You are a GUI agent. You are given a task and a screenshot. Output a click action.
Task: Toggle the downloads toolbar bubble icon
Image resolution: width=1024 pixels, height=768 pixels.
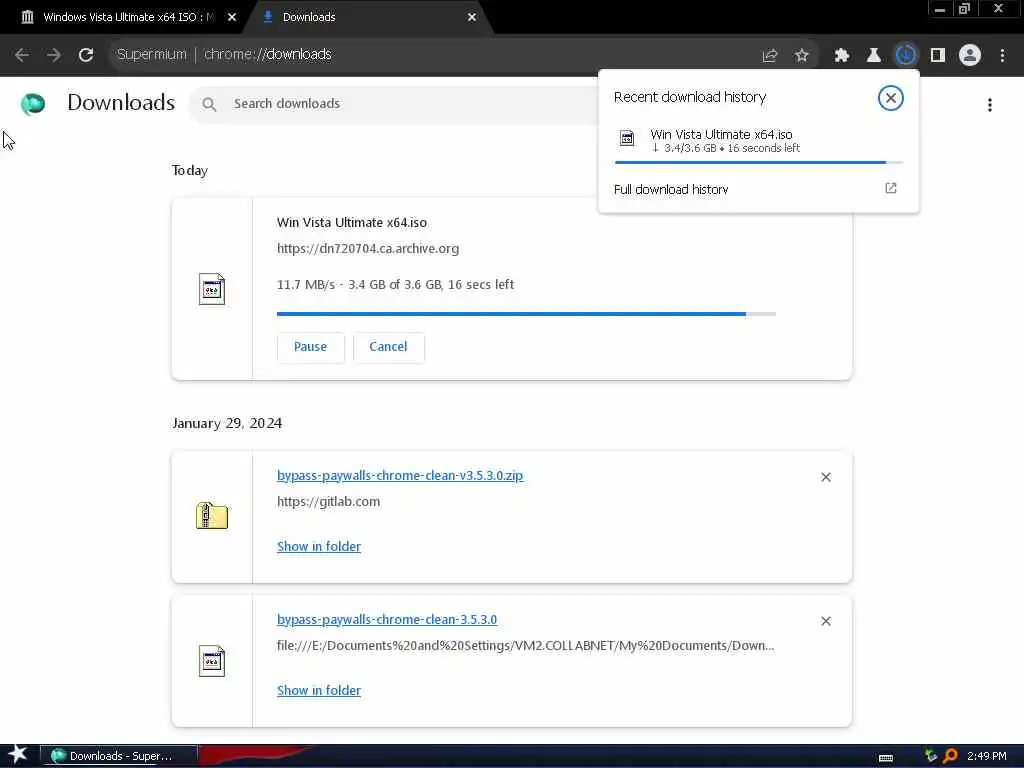point(906,56)
